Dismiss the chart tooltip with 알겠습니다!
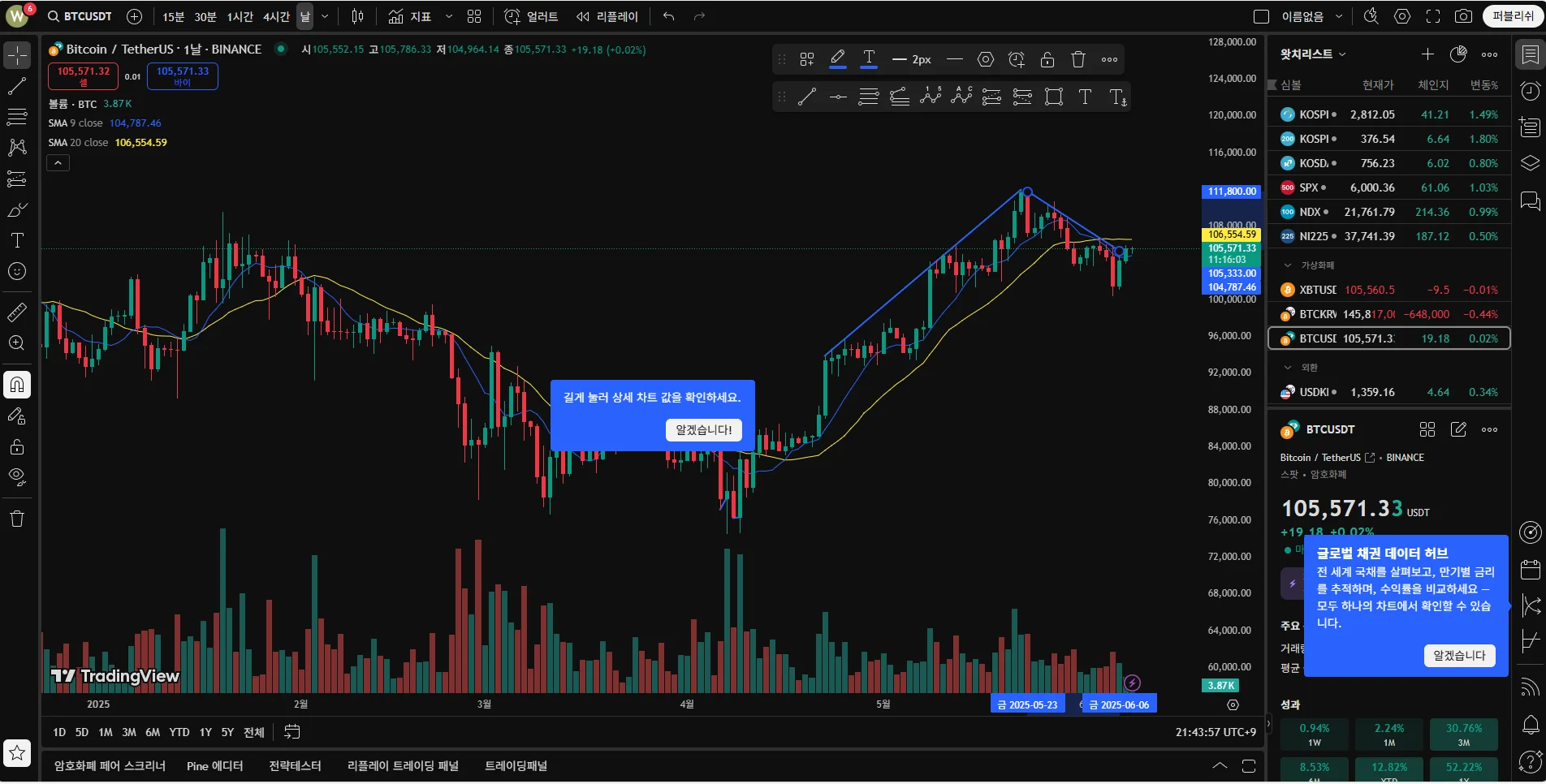This screenshot has height=784, width=1546. point(704,430)
